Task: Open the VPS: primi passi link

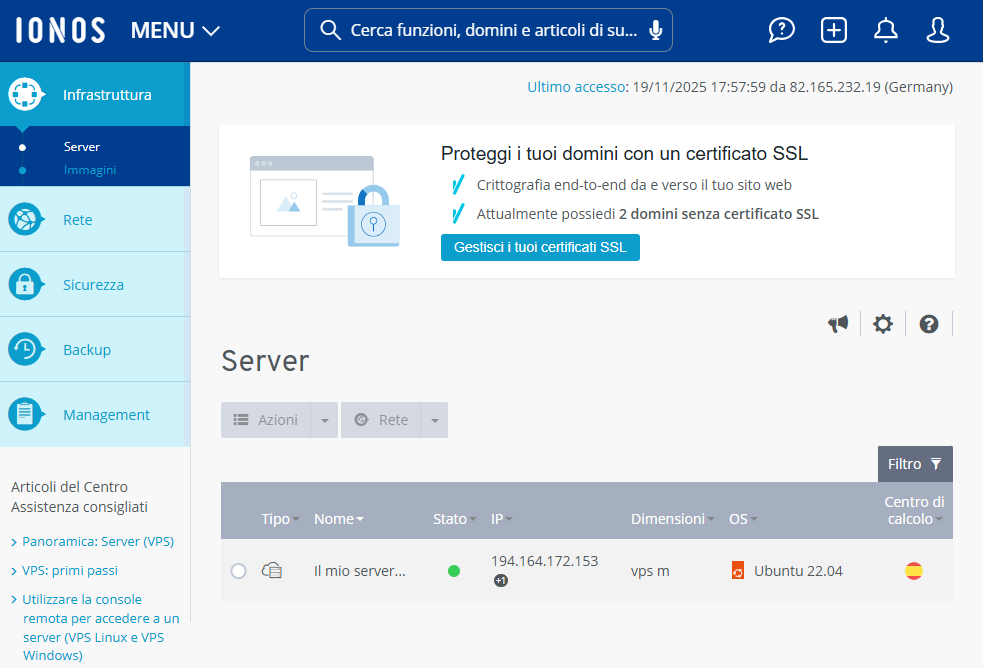Action: pyautogui.click(x=70, y=571)
